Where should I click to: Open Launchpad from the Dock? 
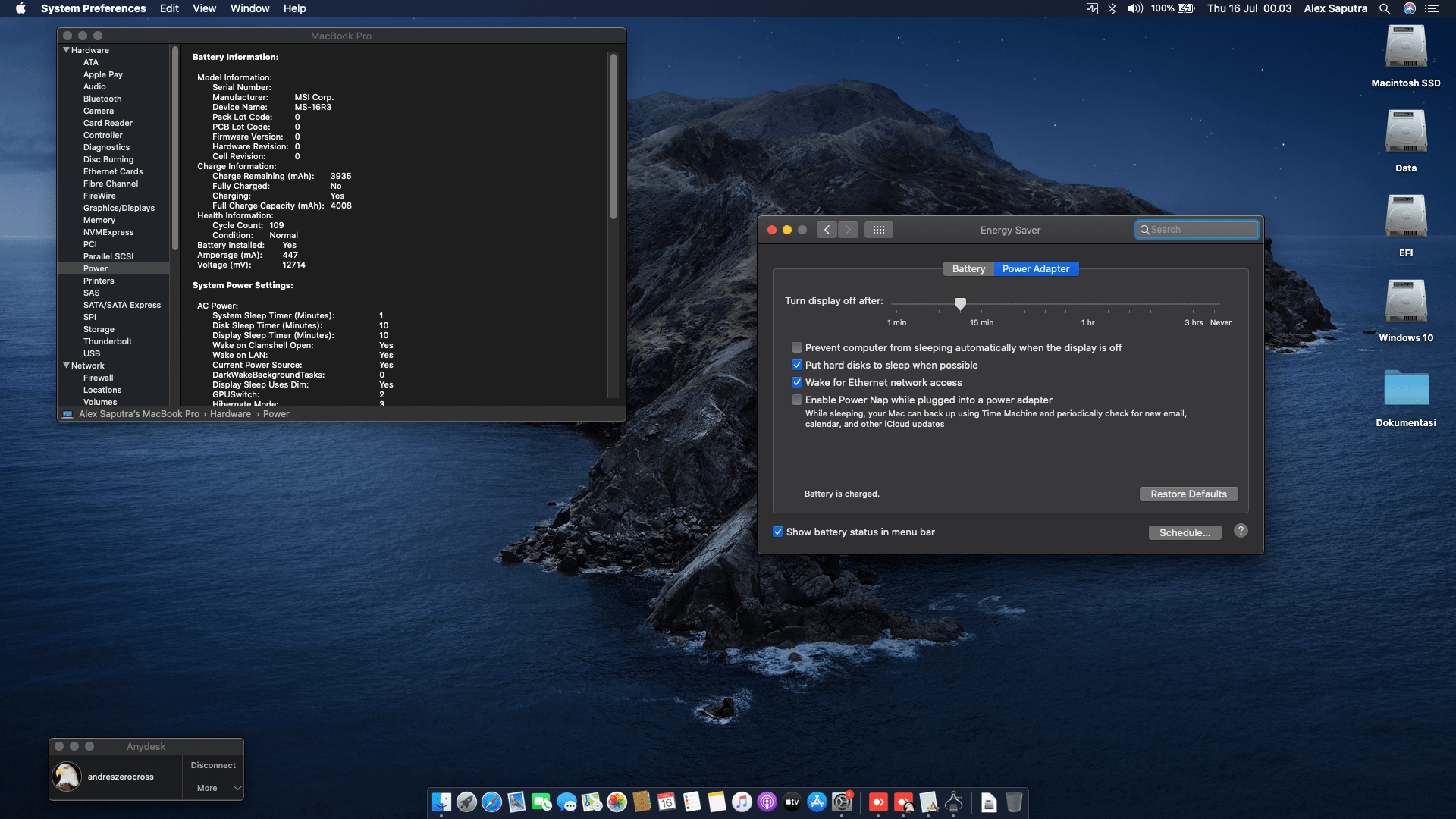(468, 802)
